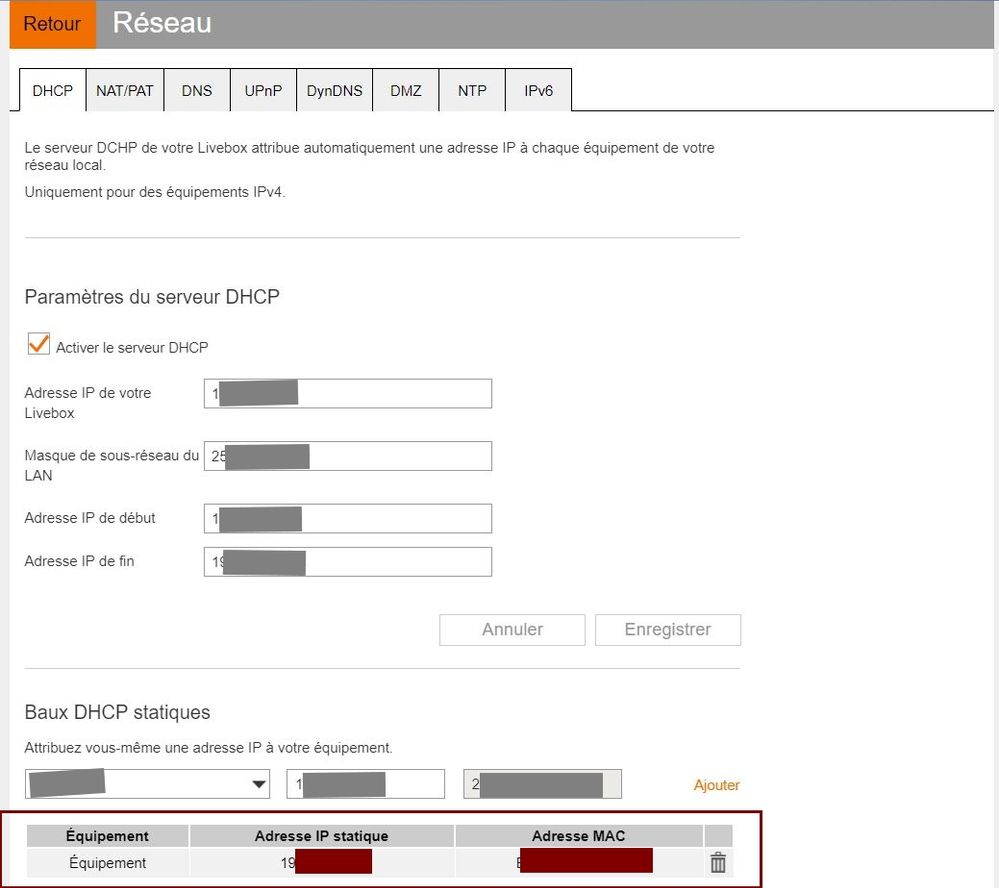Disable the Activer le serveur DHCP checkbox
Viewport: 999px width, 888px height.
(x=38, y=344)
